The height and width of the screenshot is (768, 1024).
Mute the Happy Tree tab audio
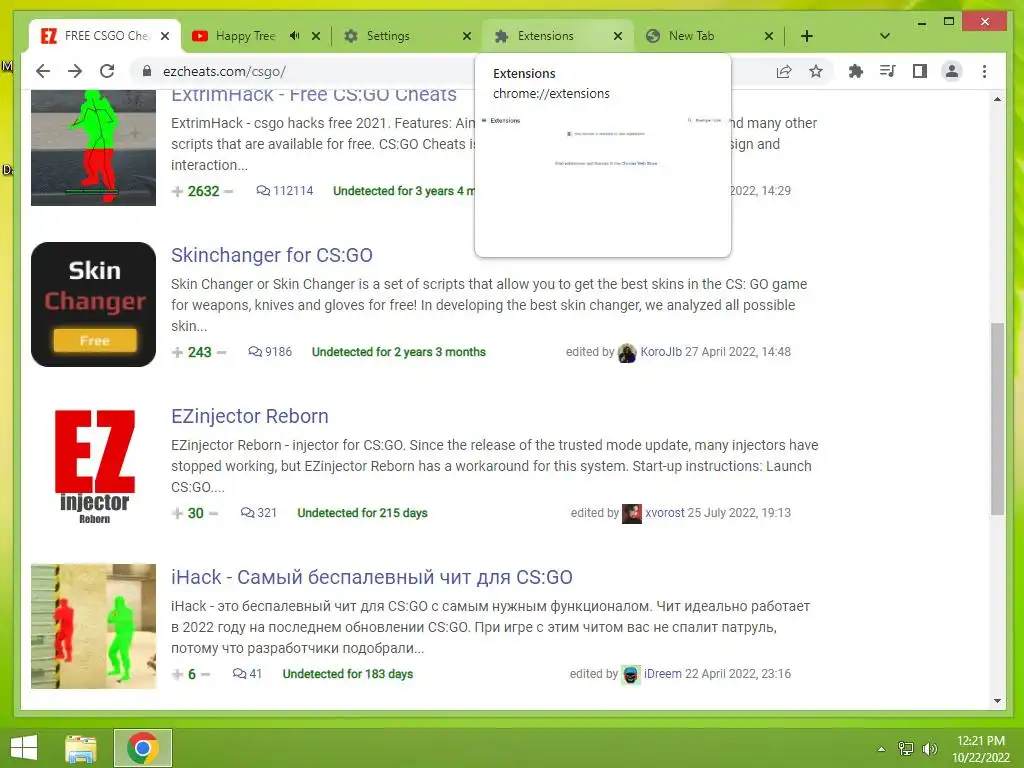coord(295,36)
